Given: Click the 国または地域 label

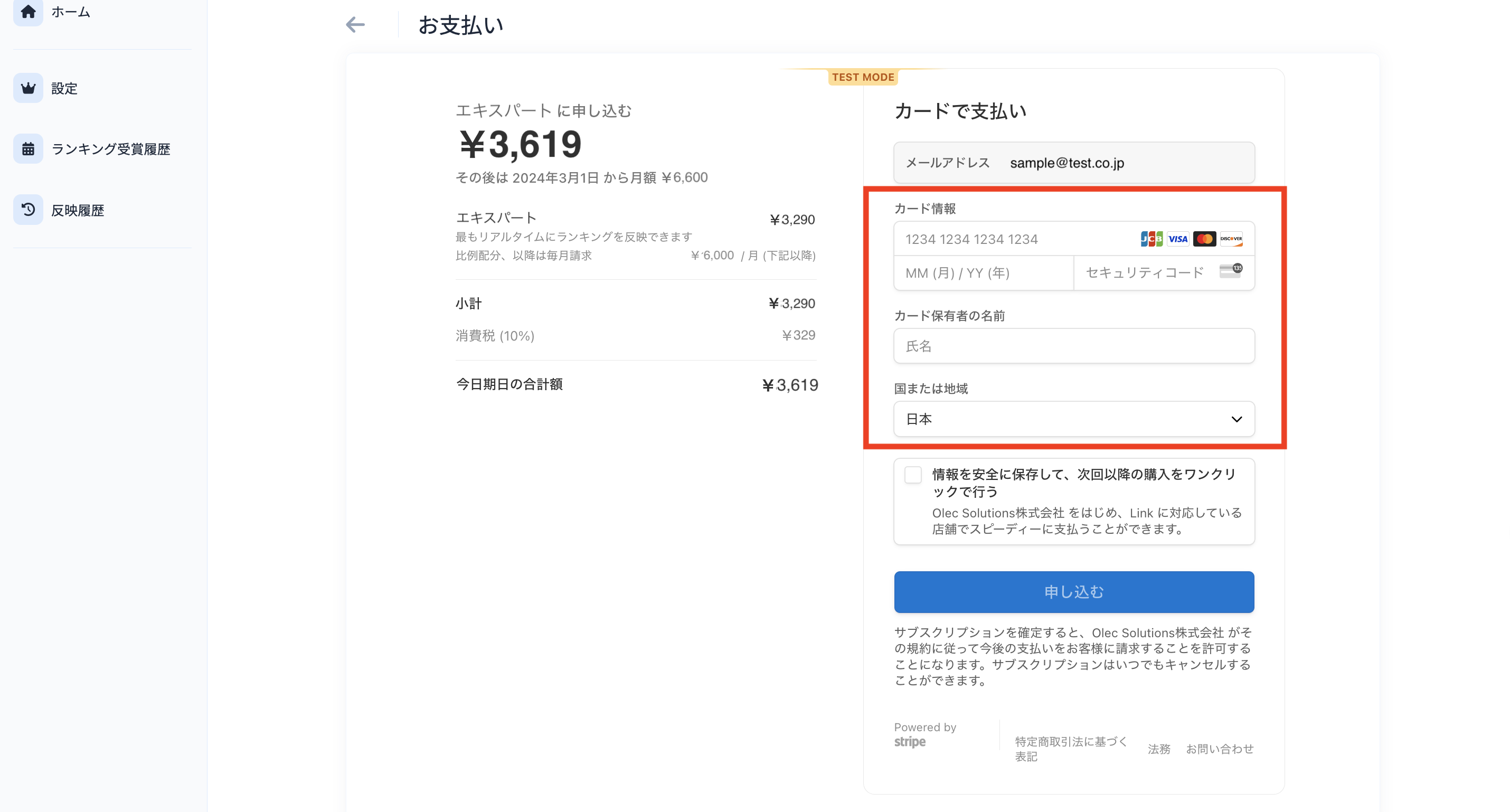Looking at the screenshot, I should pos(931,389).
